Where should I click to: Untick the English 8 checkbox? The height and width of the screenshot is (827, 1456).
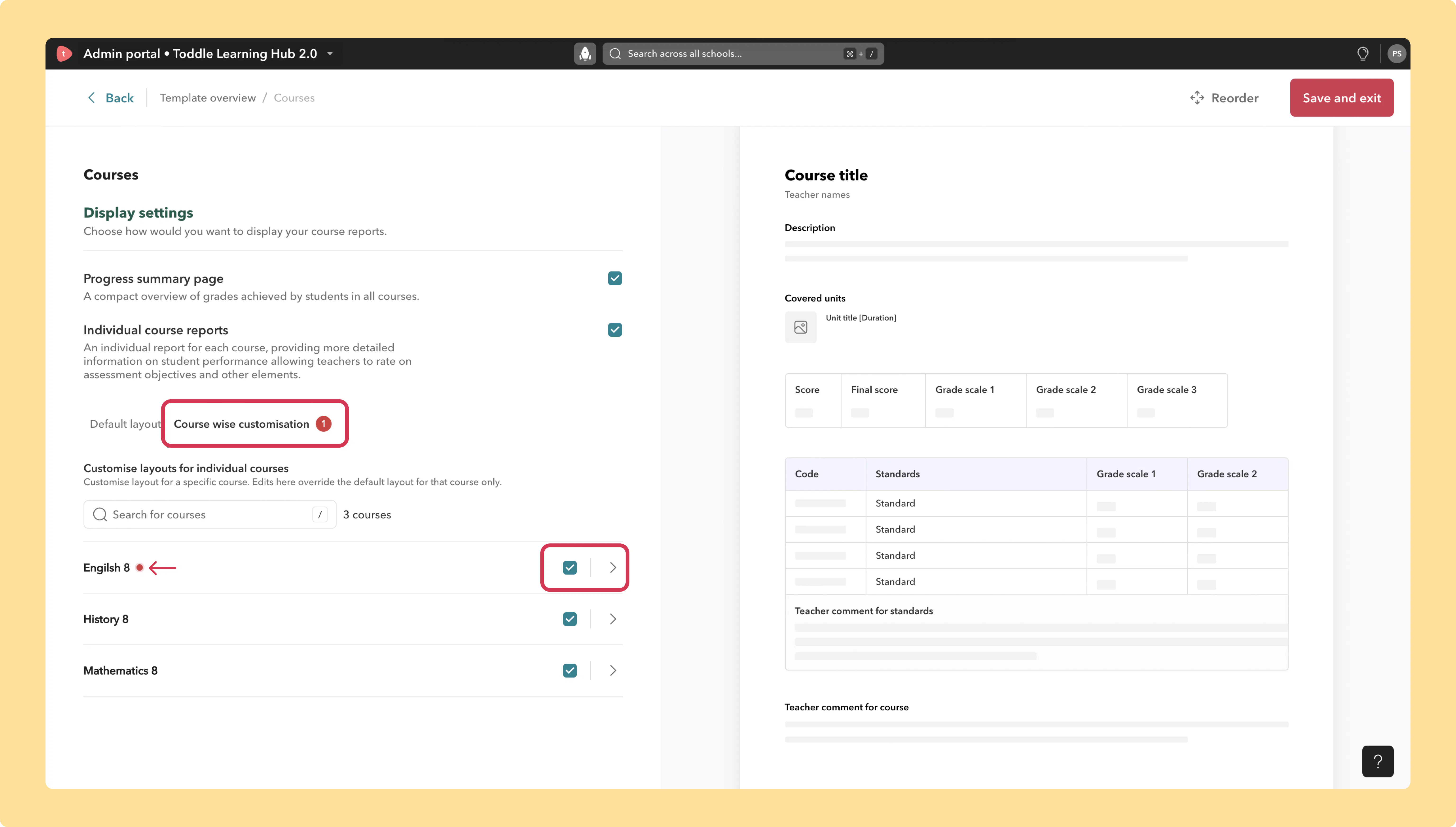click(570, 567)
